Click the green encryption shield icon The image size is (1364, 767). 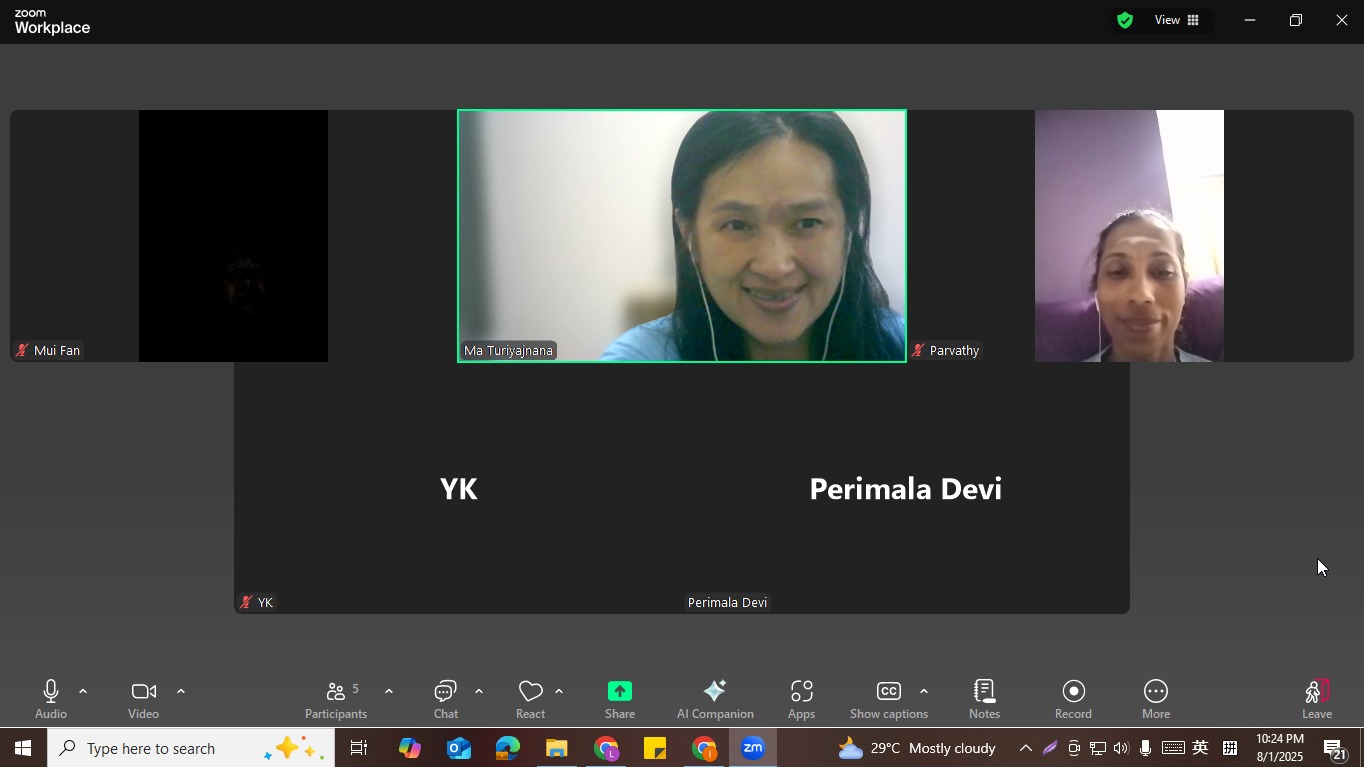click(x=1125, y=20)
